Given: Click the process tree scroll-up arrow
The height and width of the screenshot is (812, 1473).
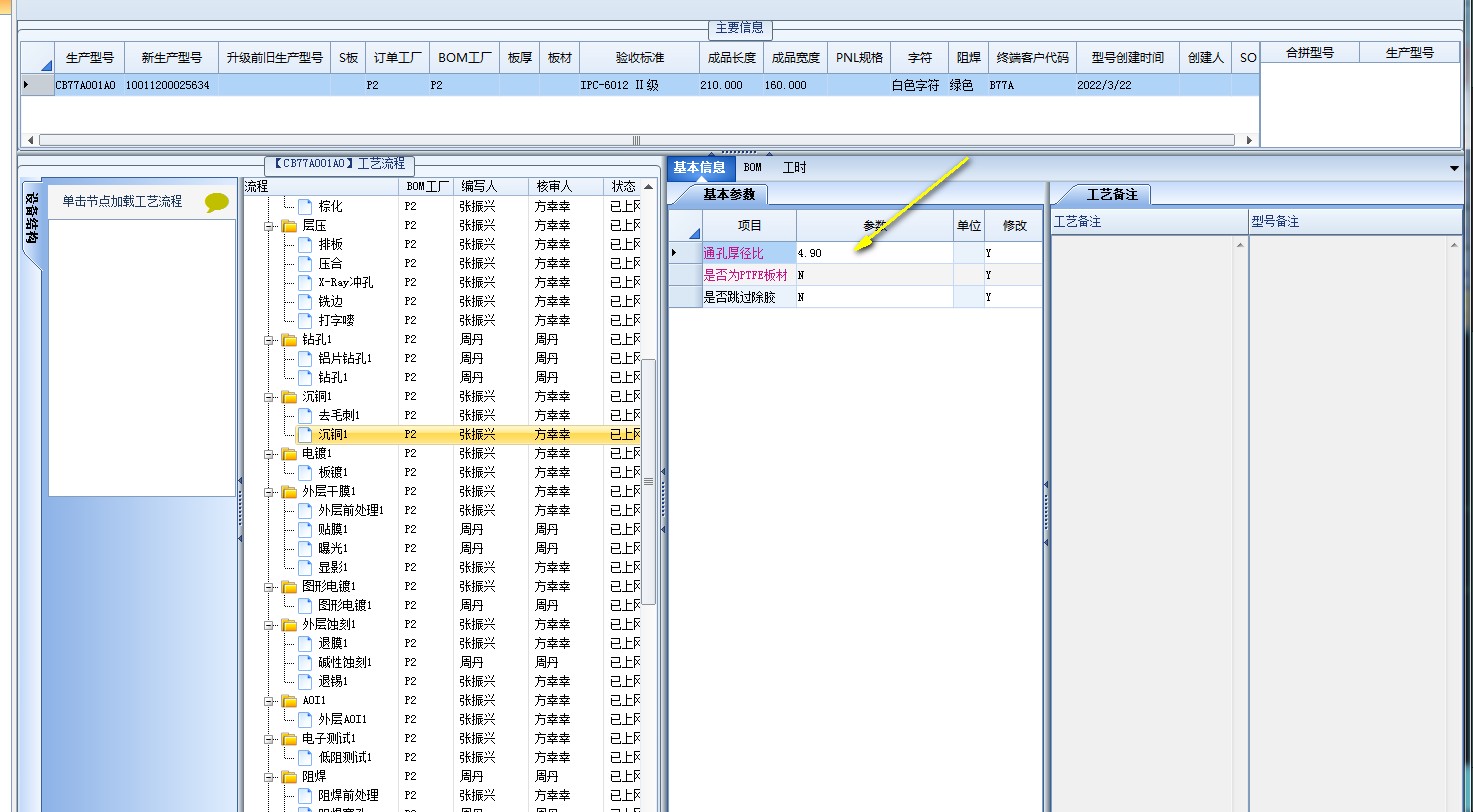Looking at the screenshot, I should click(648, 187).
